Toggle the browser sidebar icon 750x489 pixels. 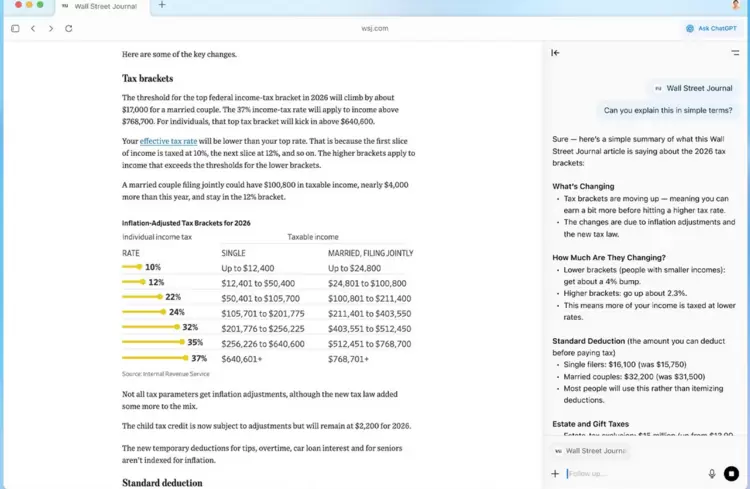pyautogui.click(x=15, y=28)
